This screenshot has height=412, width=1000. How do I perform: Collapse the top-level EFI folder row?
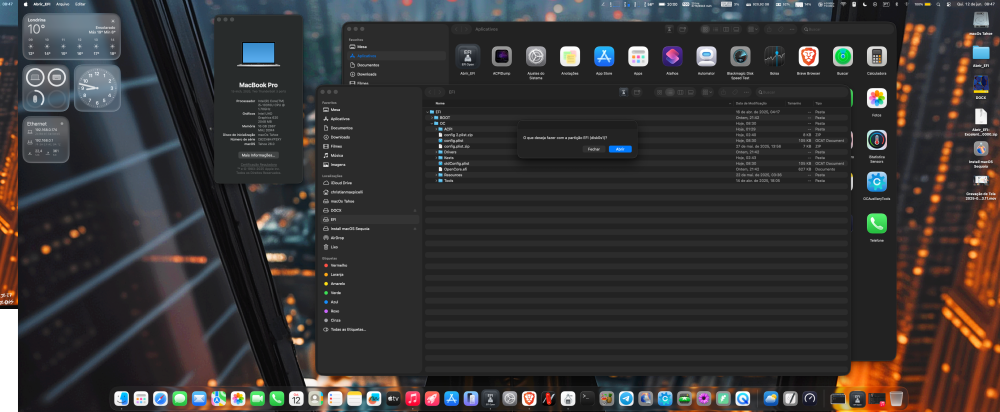pos(427,112)
